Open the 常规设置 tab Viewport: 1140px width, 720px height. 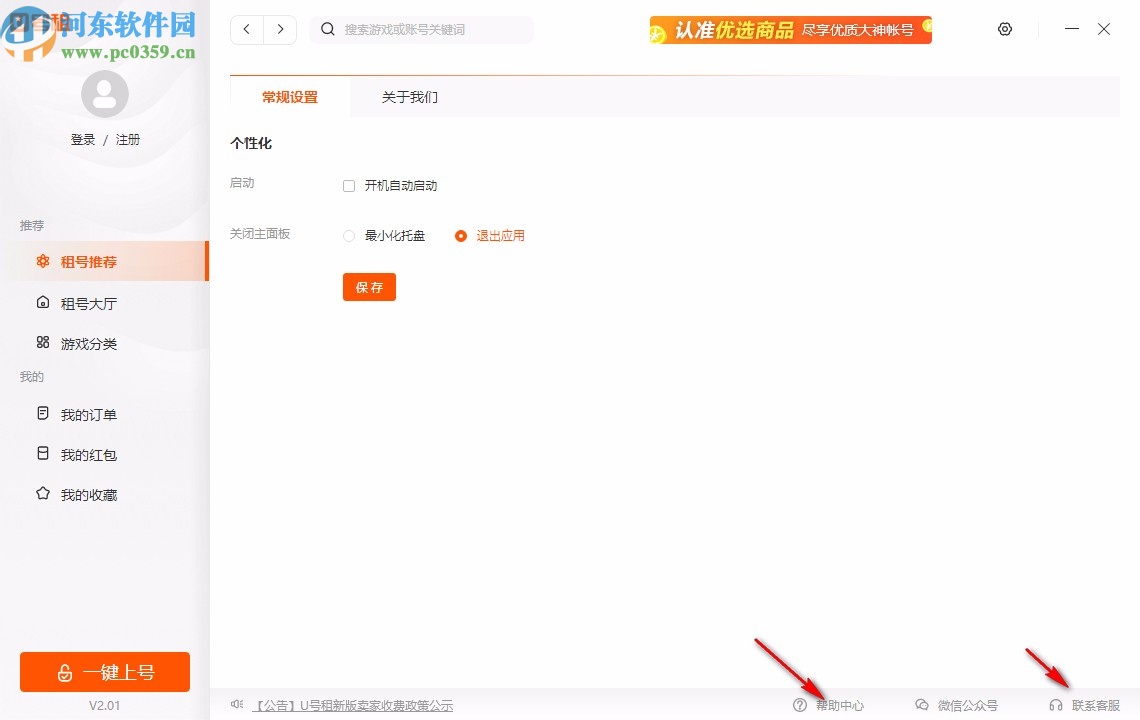[x=289, y=97]
